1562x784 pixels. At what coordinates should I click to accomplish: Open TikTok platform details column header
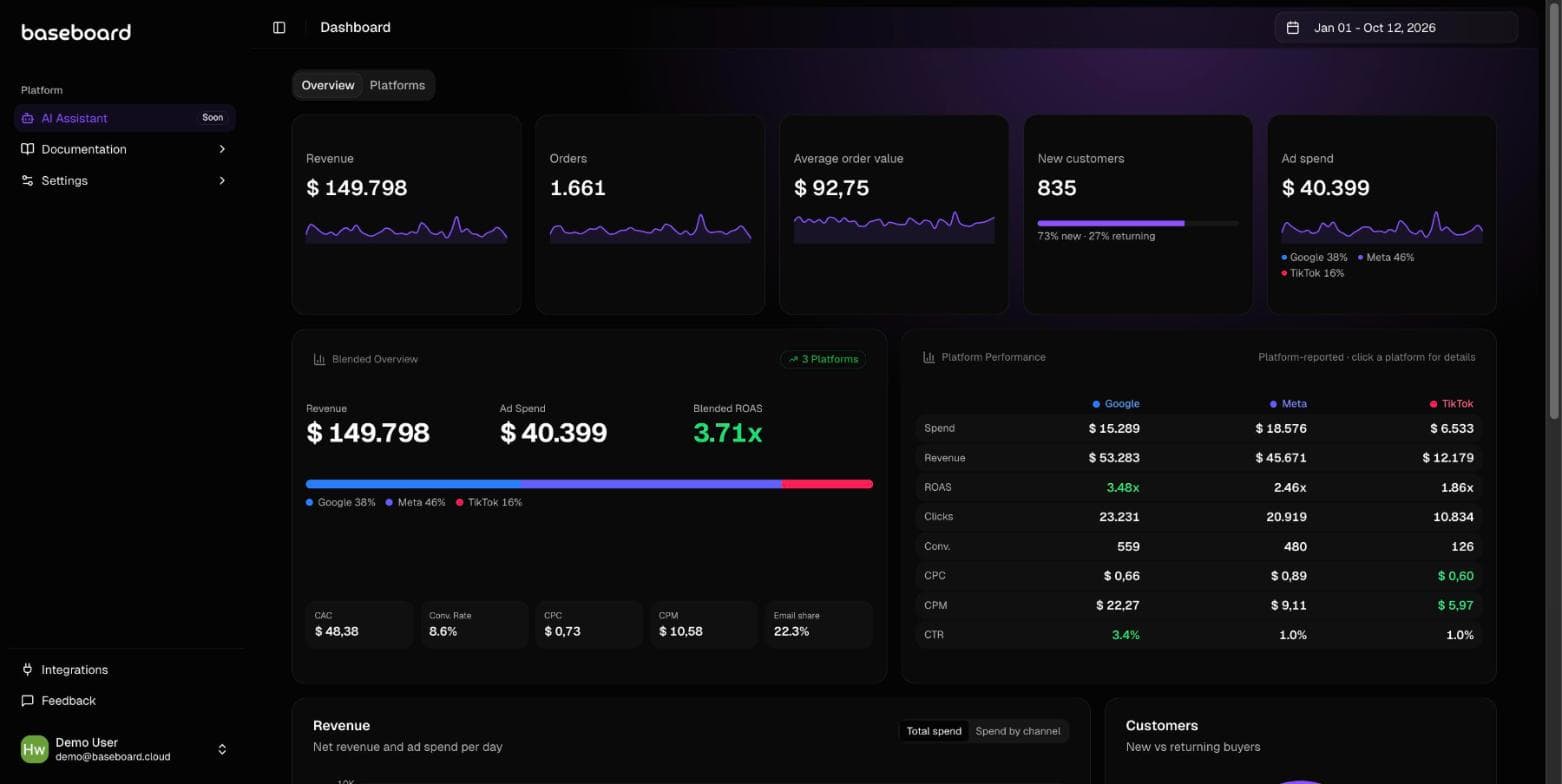[x=1452, y=404]
